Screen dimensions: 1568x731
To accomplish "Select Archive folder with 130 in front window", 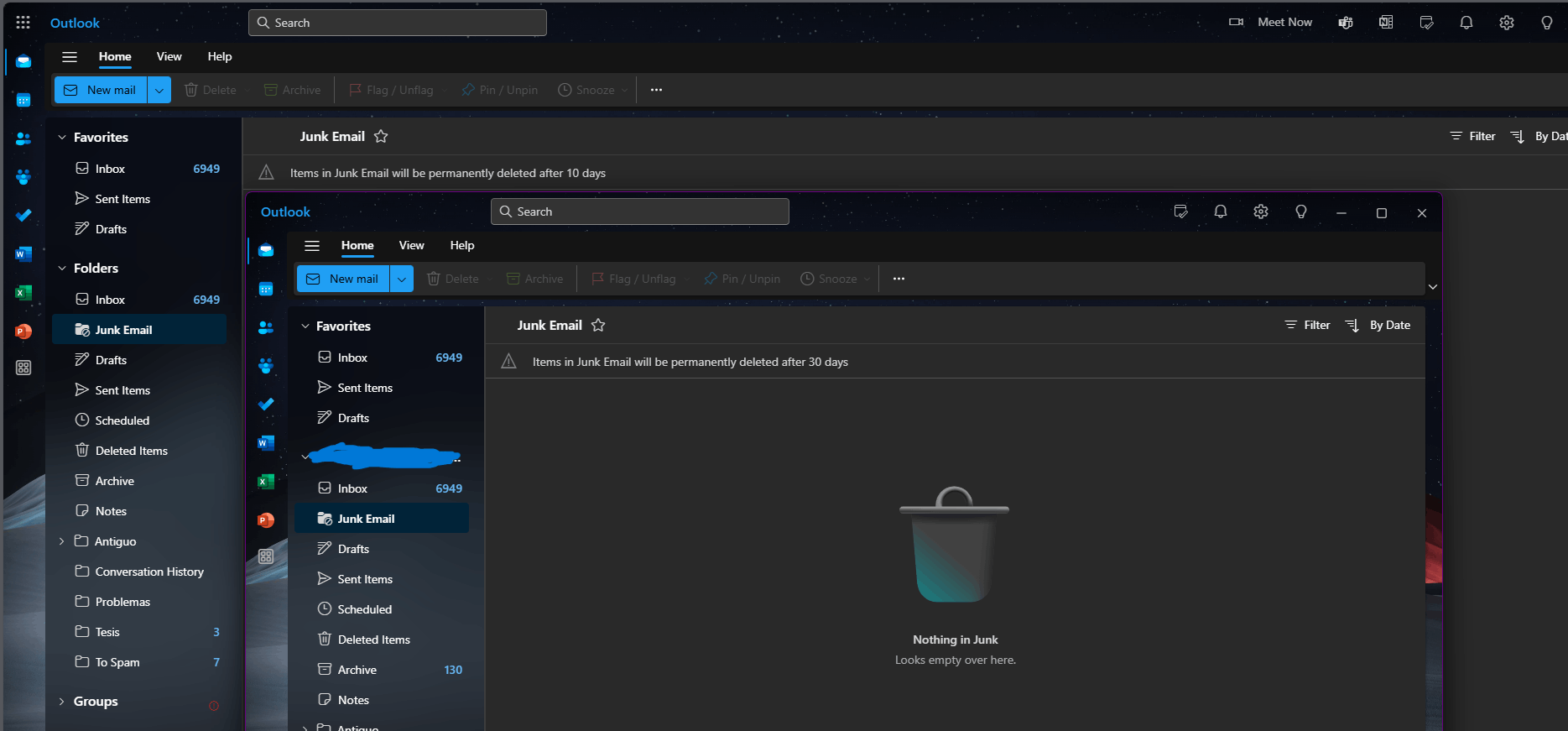I will pos(382,670).
